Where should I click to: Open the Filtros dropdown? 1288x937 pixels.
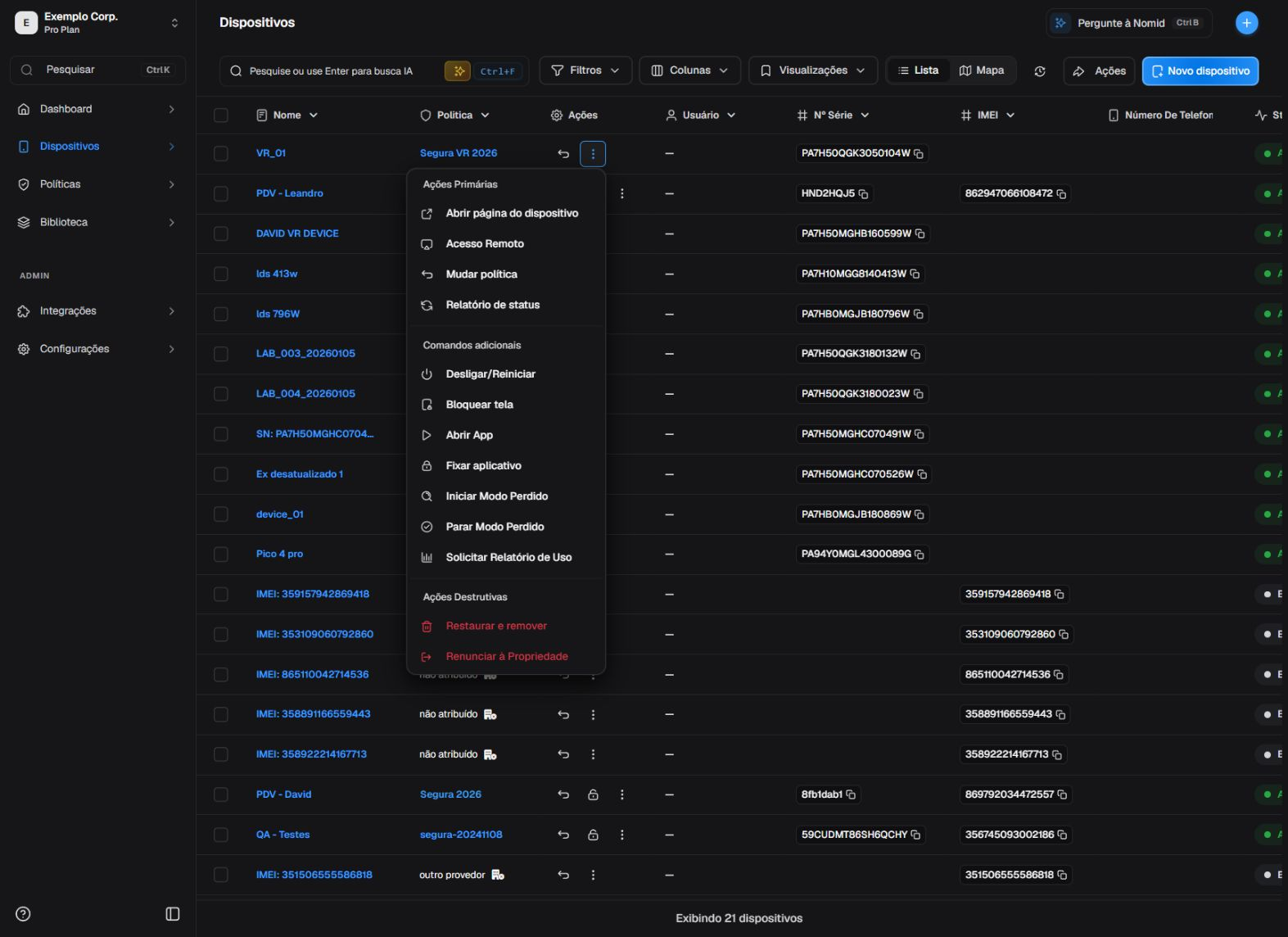(x=585, y=71)
